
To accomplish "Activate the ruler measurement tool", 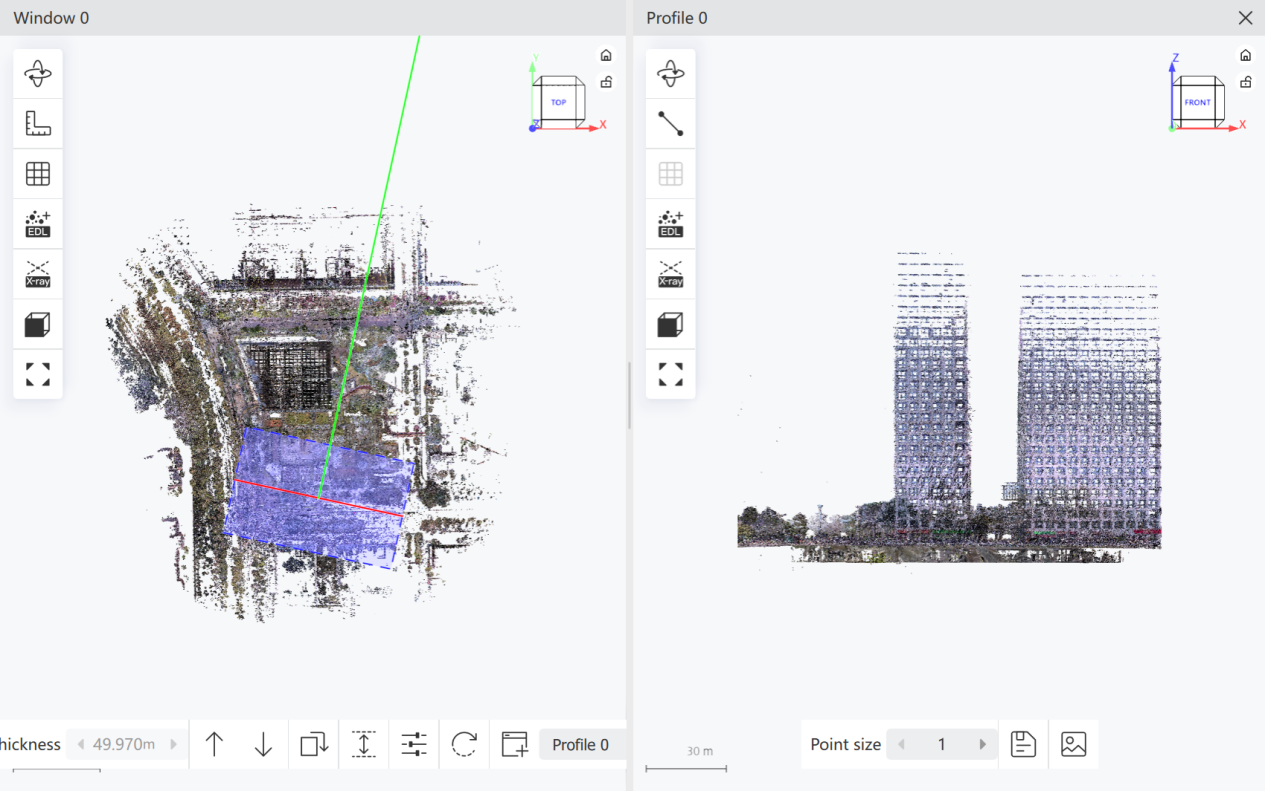I will tap(38, 124).
